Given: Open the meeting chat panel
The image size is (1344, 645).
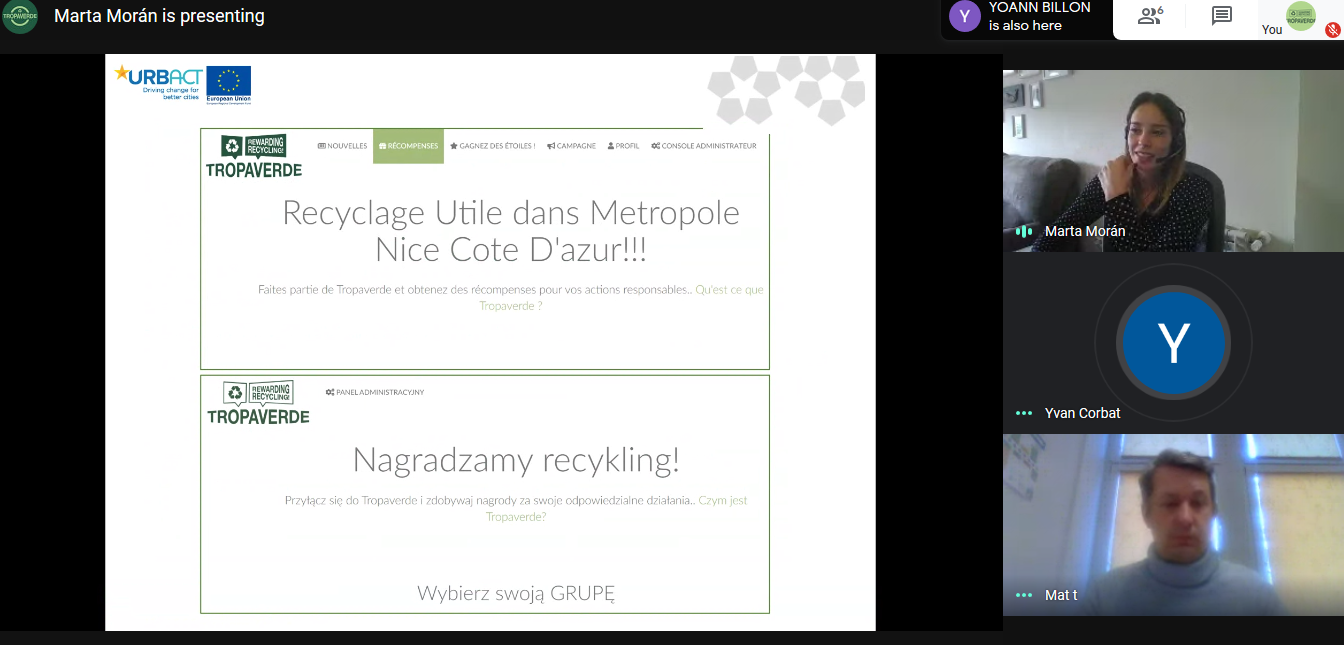Looking at the screenshot, I should coord(1221,16).
